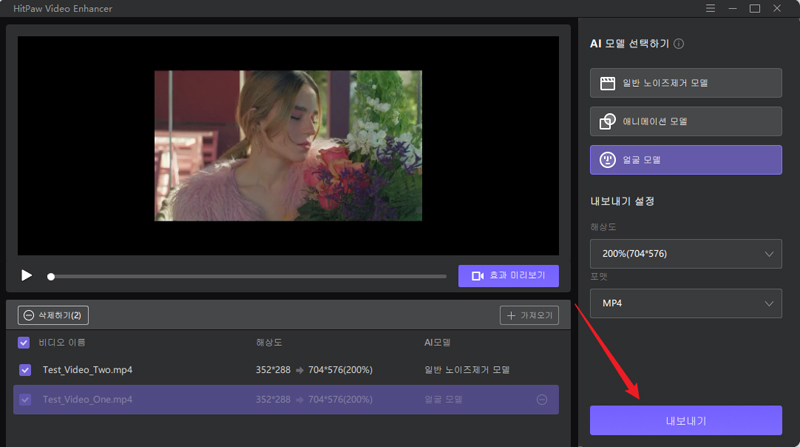The width and height of the screenshot is (800, 447).
Task: Select the face model (얼굴 모델)
Action: pyautogui.click(x=685, y=160)
